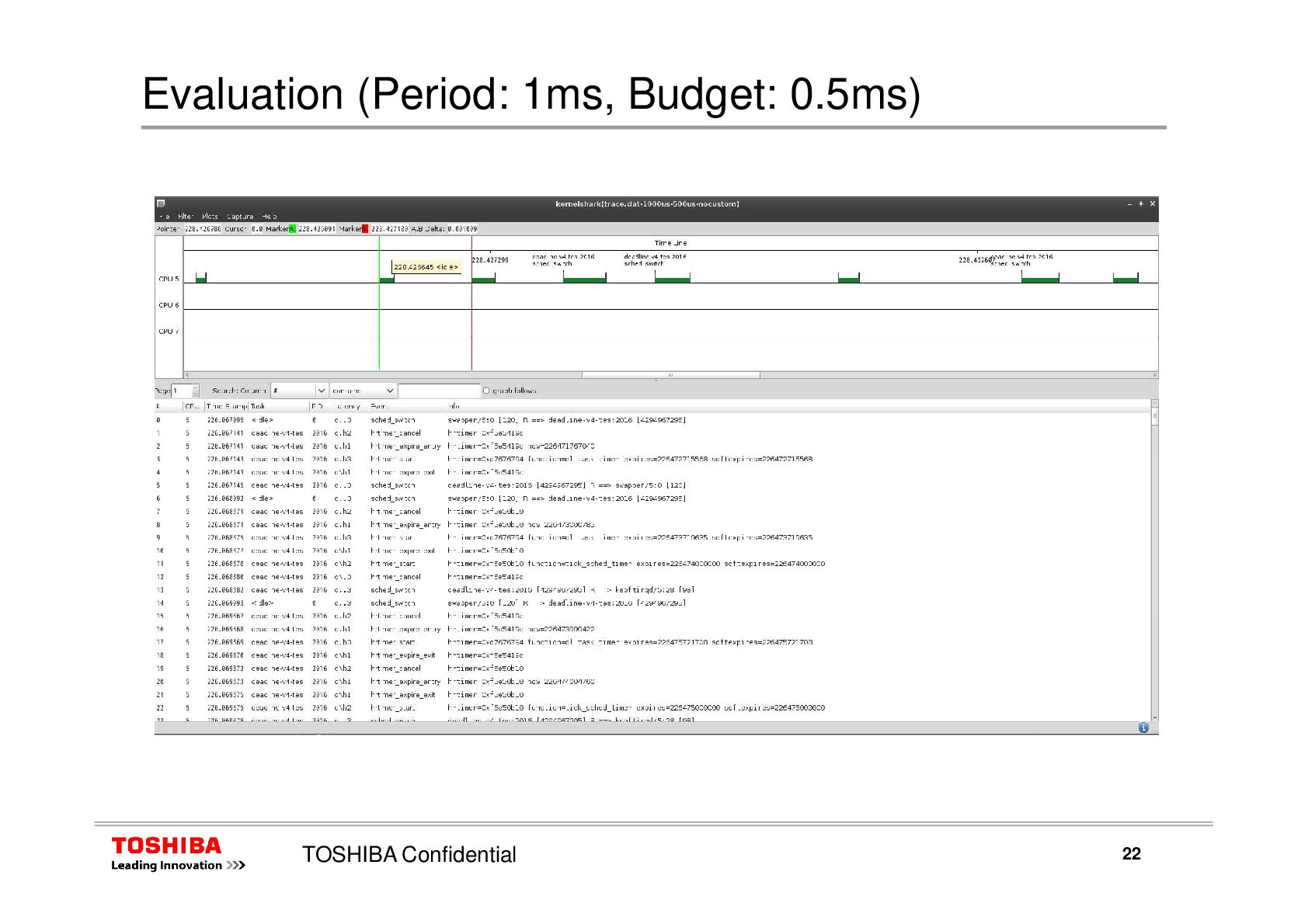
Task: Click the Time Stamp column header
Action: (x=227, y=406)
